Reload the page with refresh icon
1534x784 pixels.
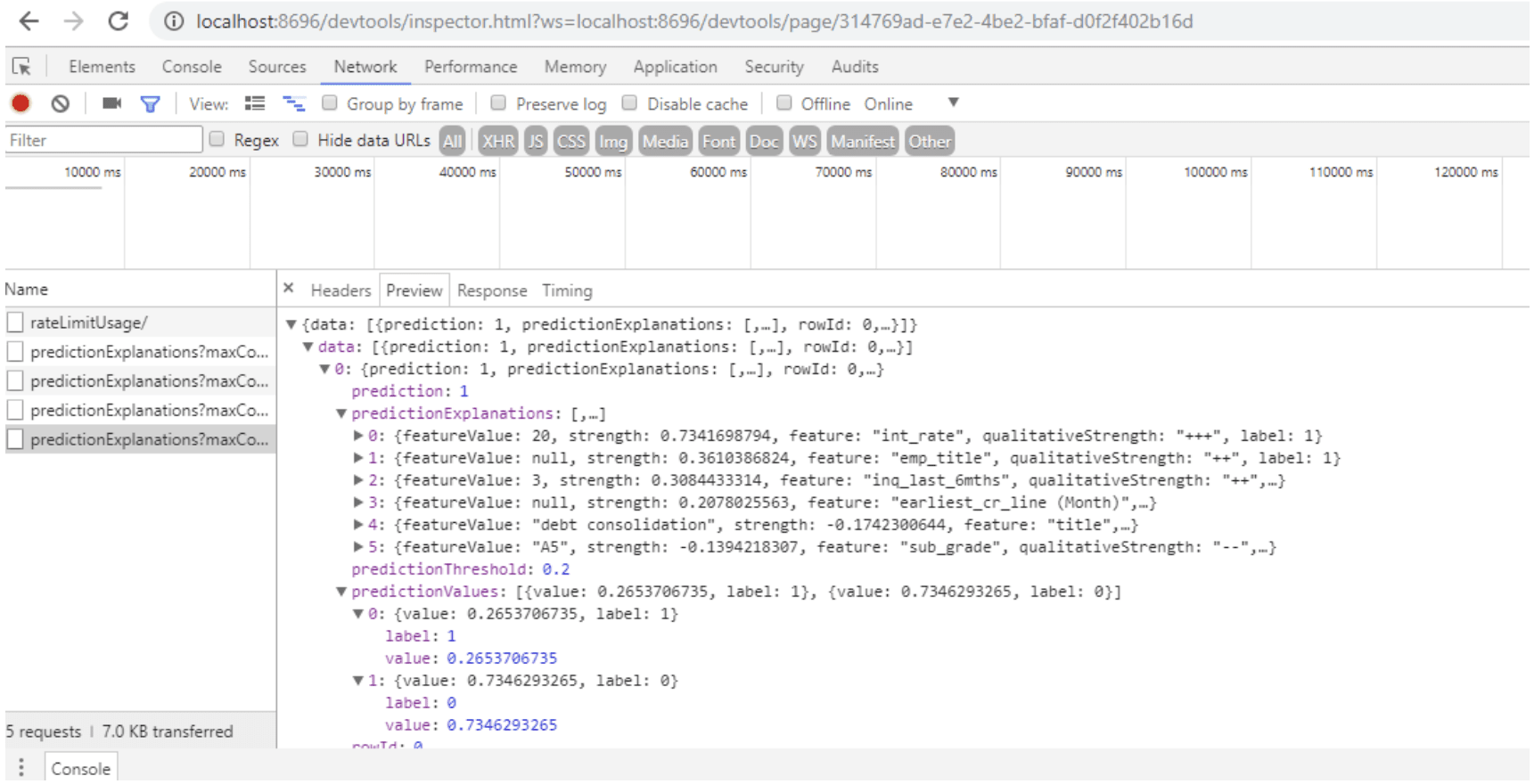(118, 20)
